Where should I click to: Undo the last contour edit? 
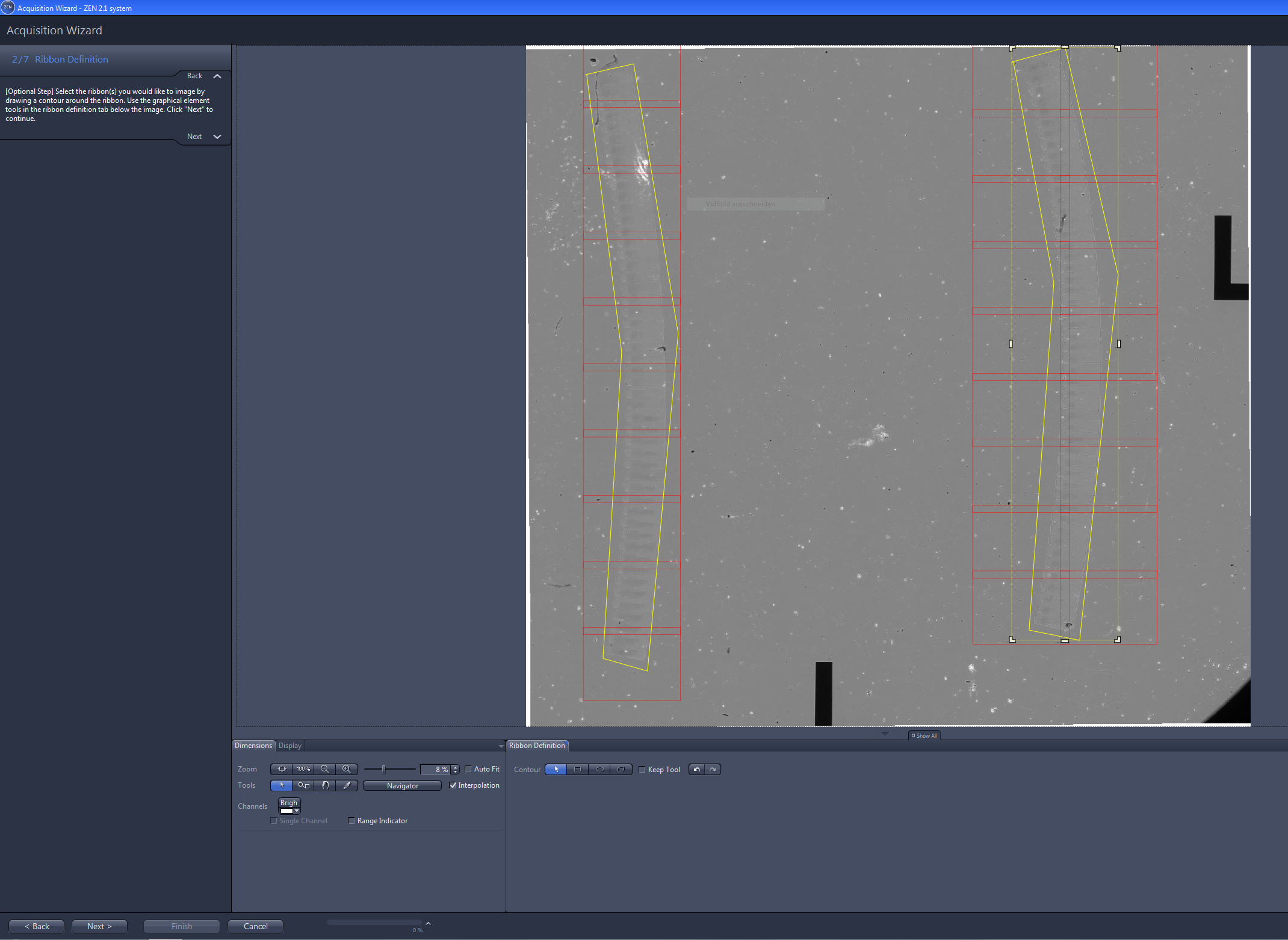pos(696,769)
